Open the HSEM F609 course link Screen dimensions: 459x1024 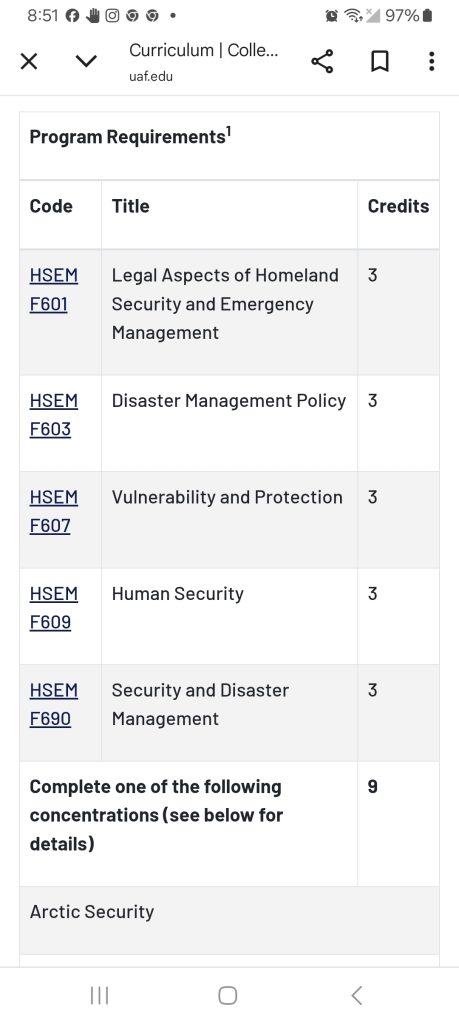pyautogui.click(x=54, y=608)
